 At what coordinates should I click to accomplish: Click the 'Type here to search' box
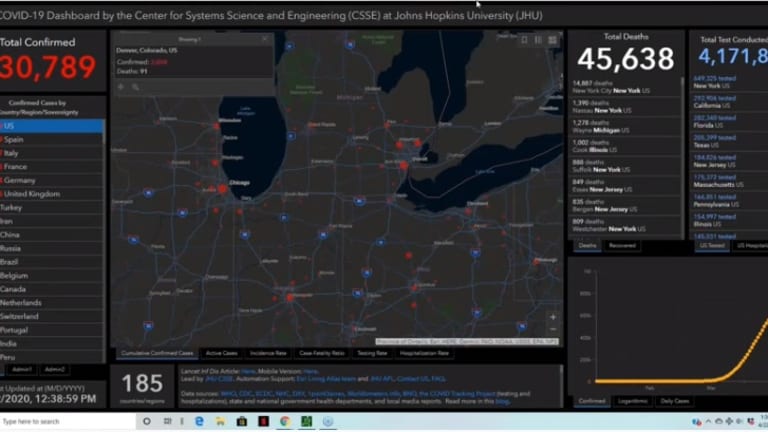(68, 421)
